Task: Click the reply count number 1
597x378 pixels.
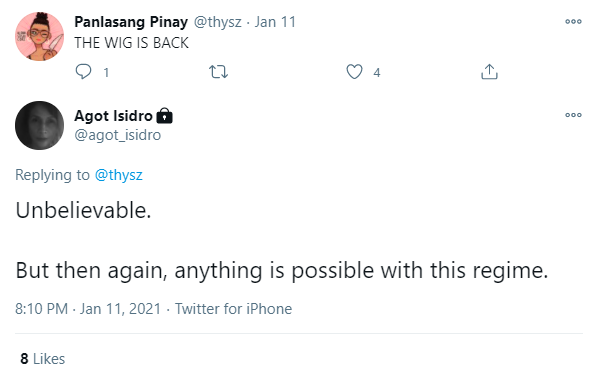Action: coord(106,72)
